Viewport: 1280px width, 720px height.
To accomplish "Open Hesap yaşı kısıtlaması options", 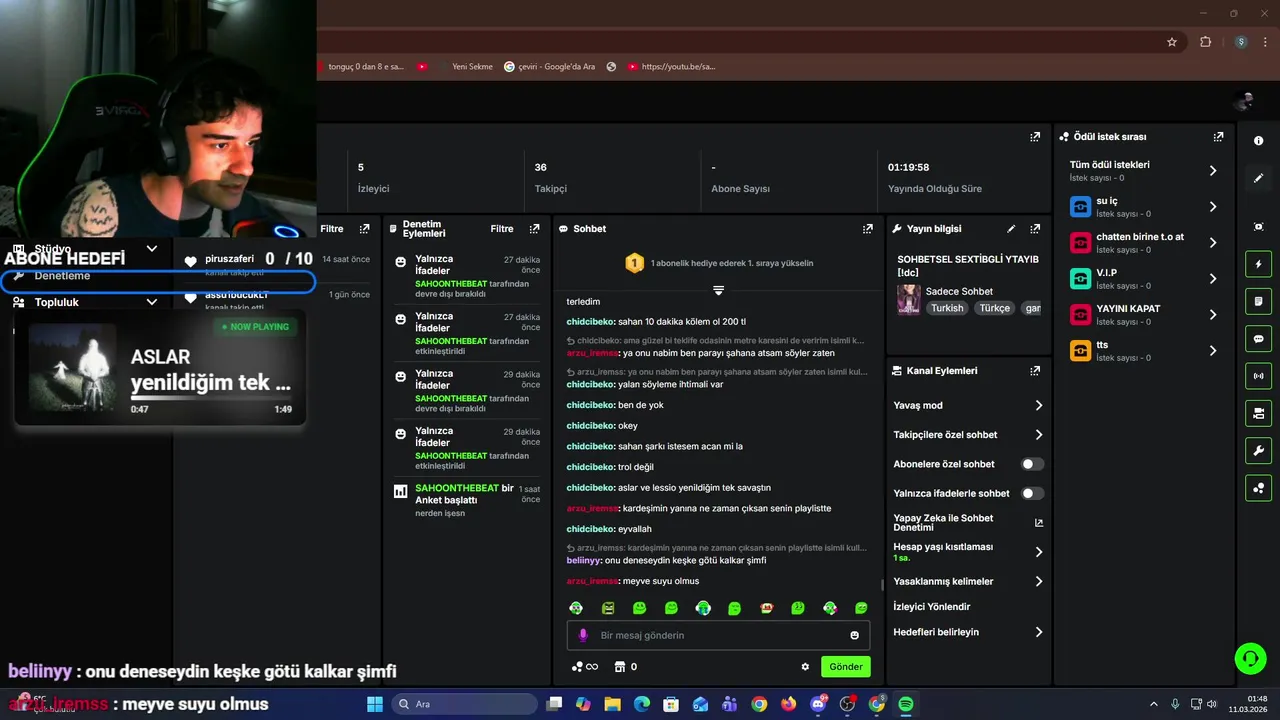I will [x=968, y=552].
